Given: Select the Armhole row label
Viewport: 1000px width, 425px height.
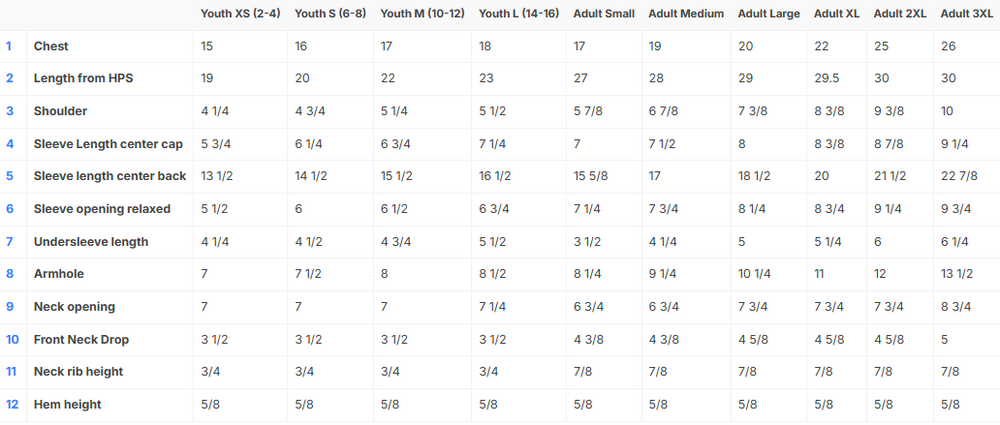Looking at the screenshot, I should click(59, 274).
